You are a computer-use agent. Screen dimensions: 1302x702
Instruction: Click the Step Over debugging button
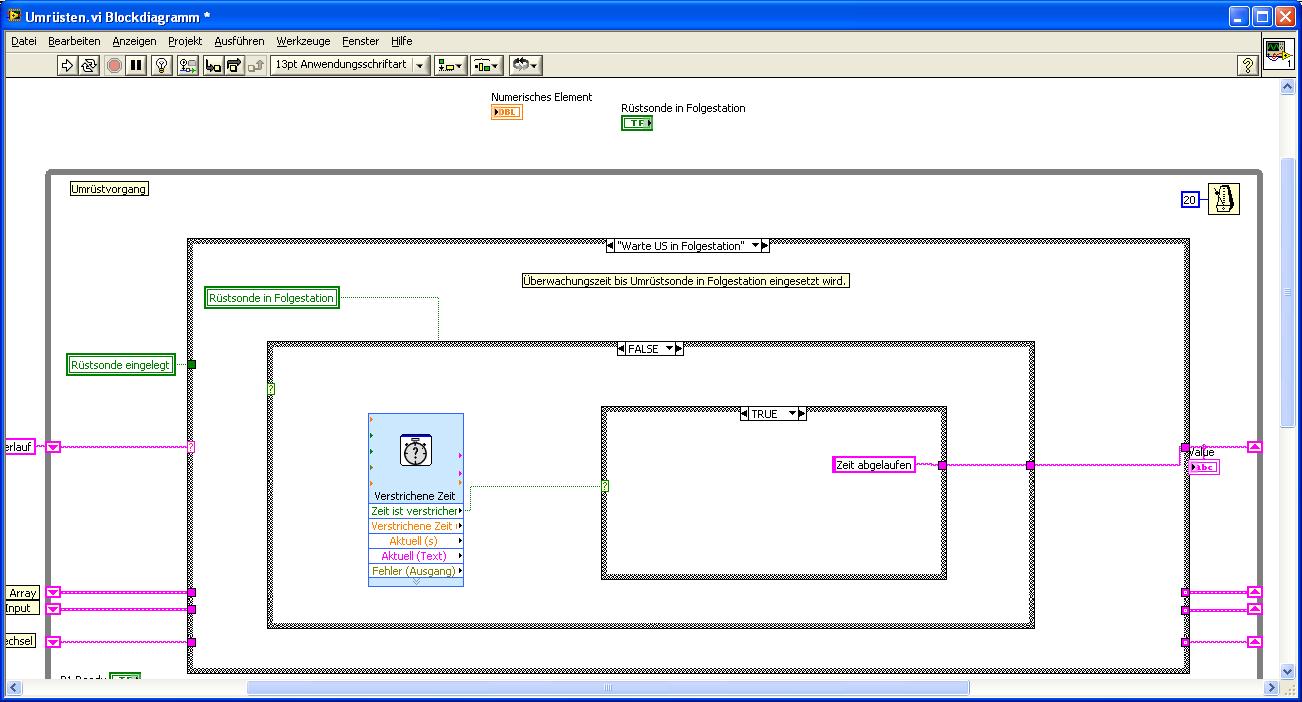point(234,65)
